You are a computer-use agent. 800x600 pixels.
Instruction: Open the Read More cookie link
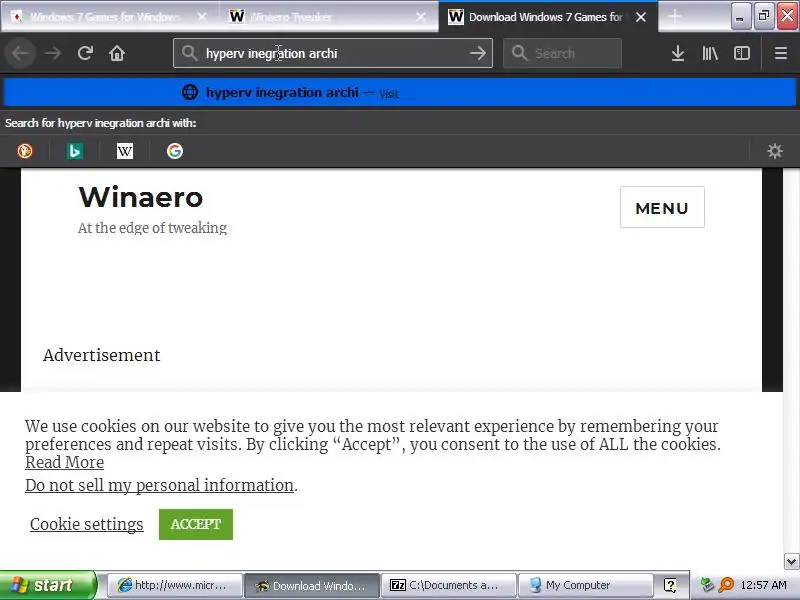[65, 462]
